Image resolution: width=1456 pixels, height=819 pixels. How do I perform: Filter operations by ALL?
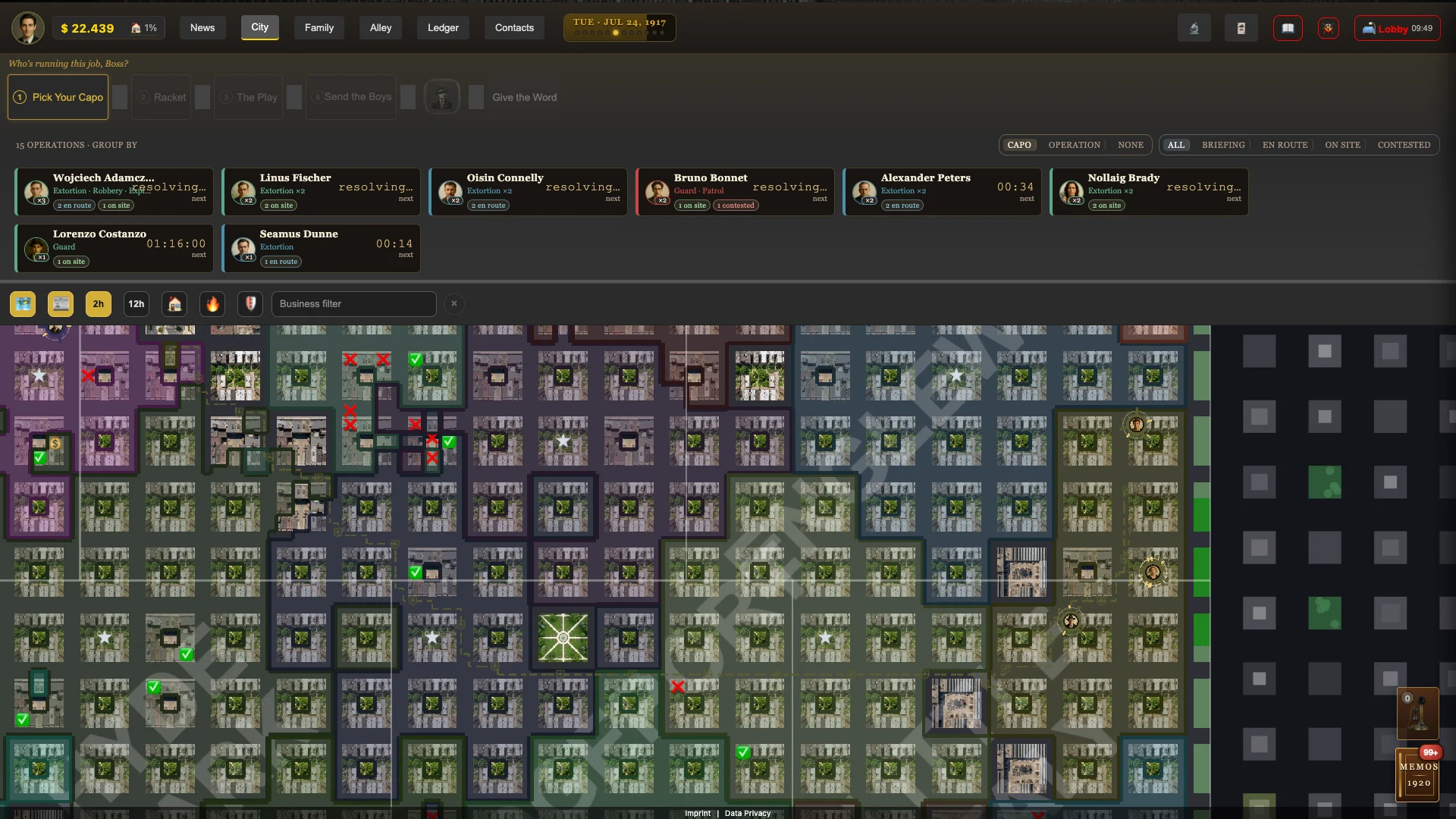click(1176, 145)
